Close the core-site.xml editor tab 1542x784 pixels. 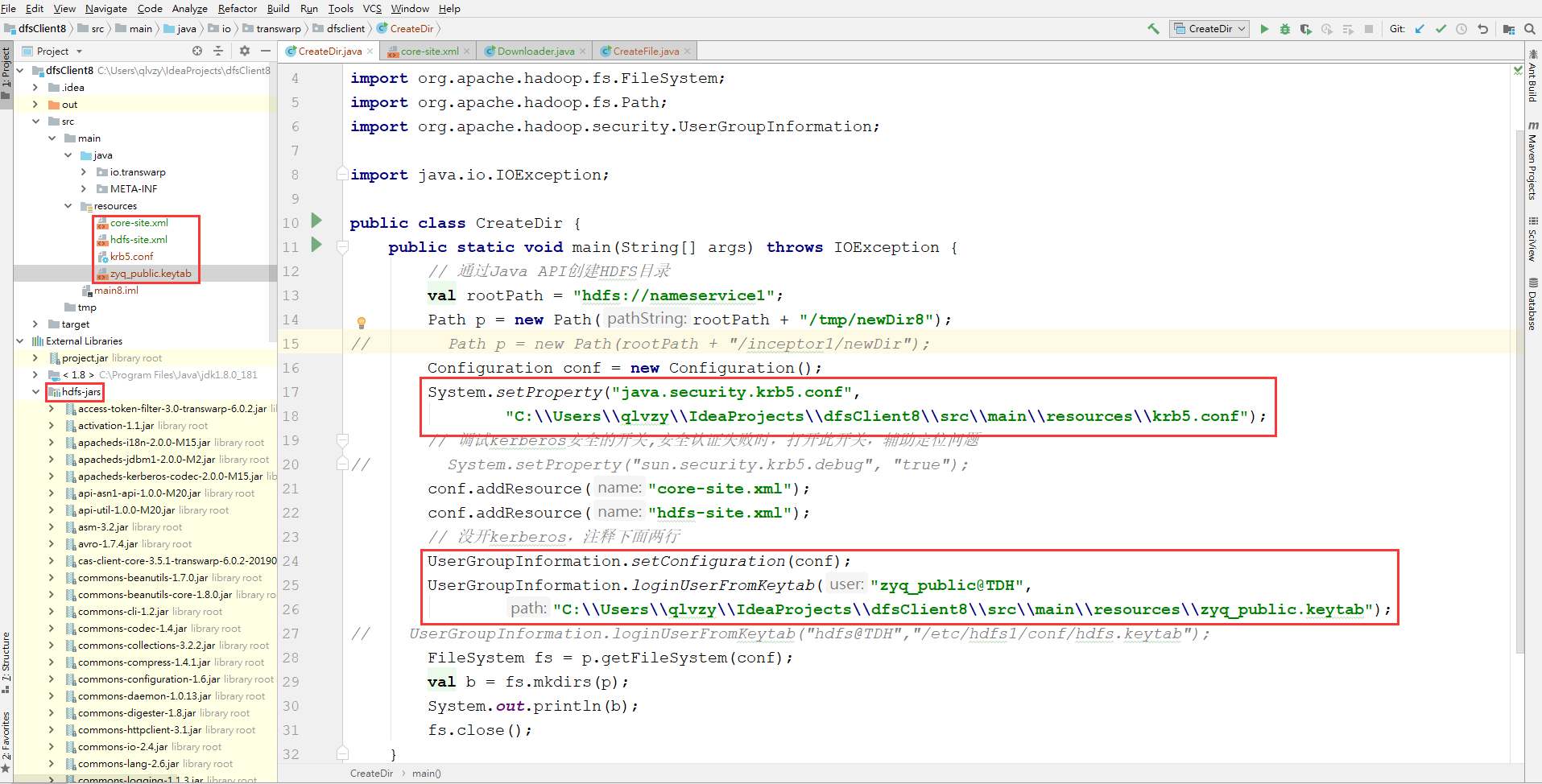[467, 52]
